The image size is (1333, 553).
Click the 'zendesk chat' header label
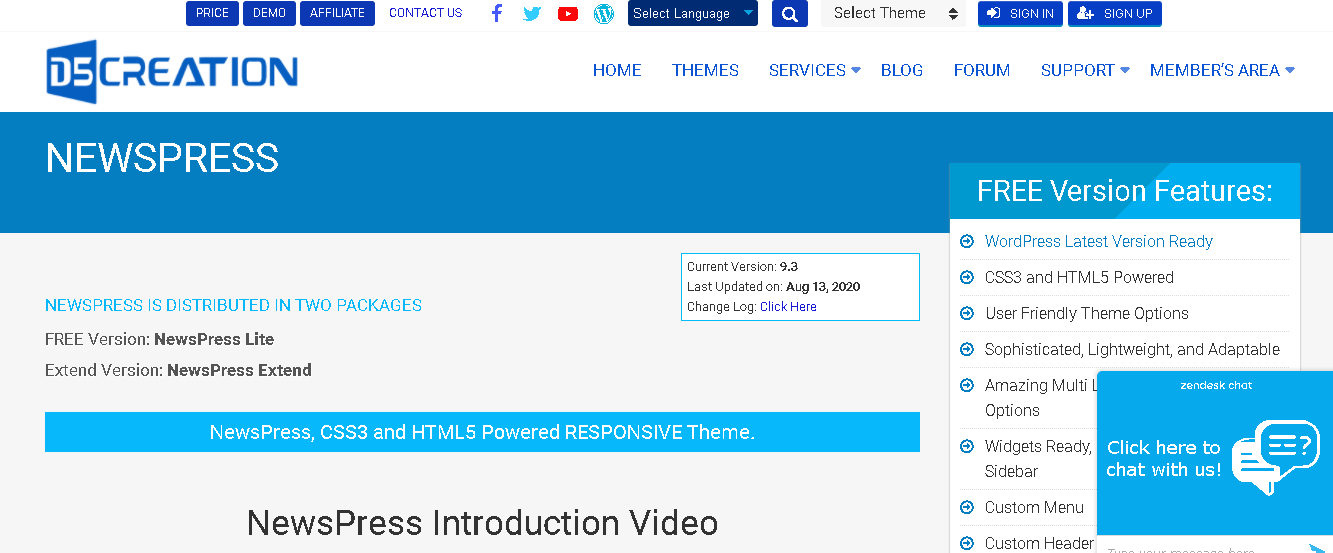click(x=1215, y=385)
